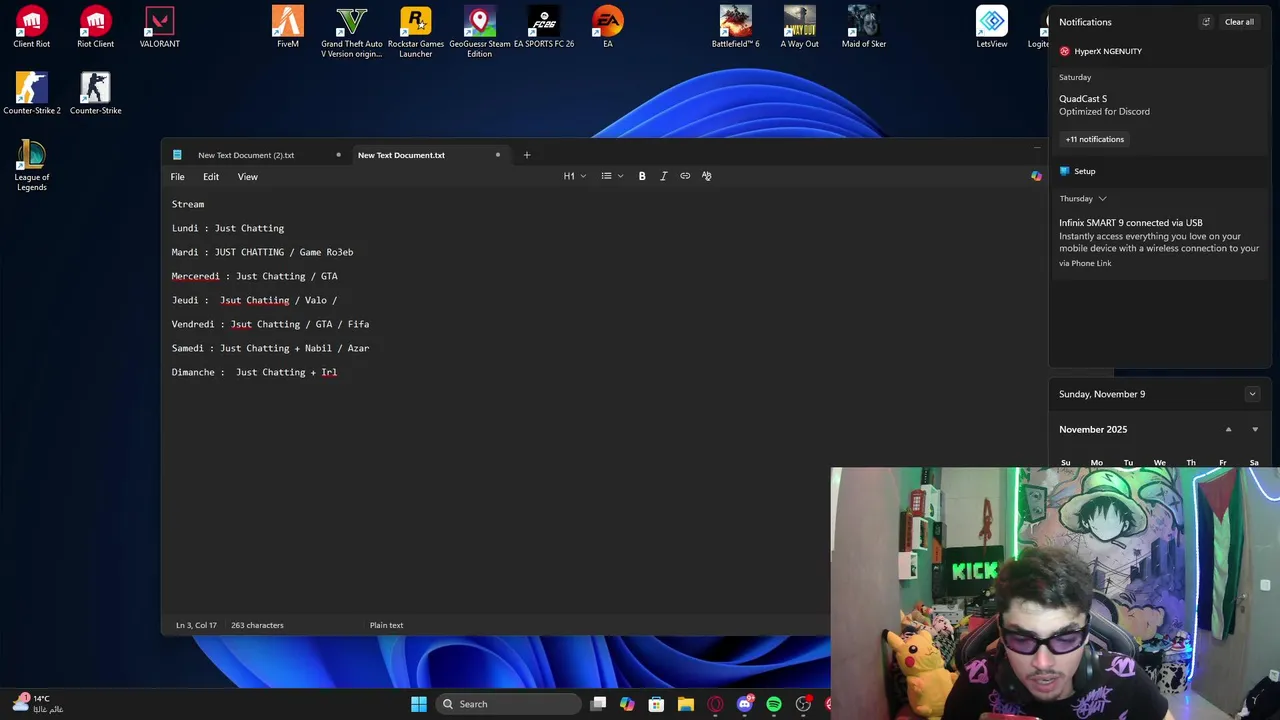Open the QuadCast S notification
The width and height of the screenshot is (1280, 720).
pyautogui.click(x=1160, y=105)
